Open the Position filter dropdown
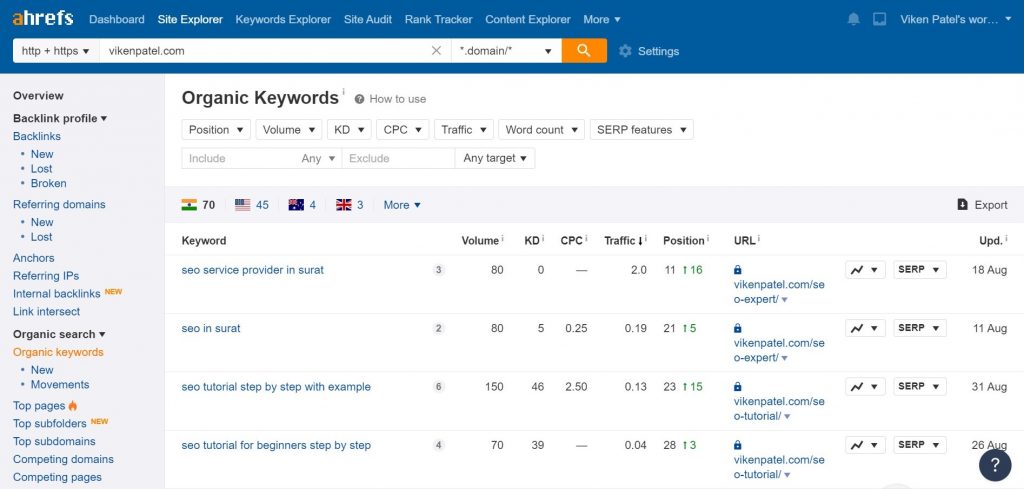Viewport: 1024px width, 489px height. [x=215, y=130]
